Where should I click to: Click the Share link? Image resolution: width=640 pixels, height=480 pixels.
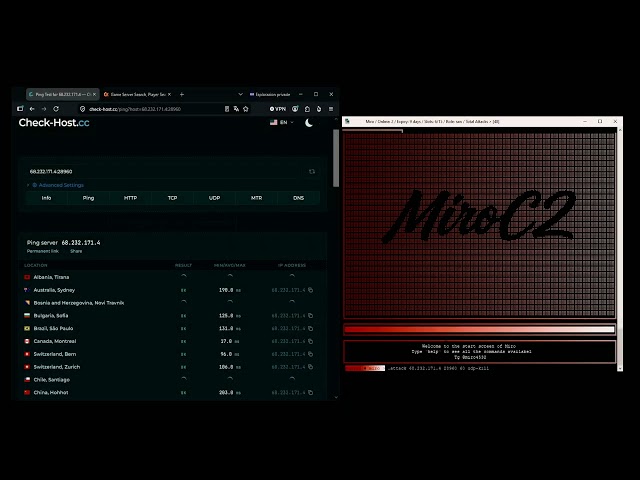click(76, 251)
